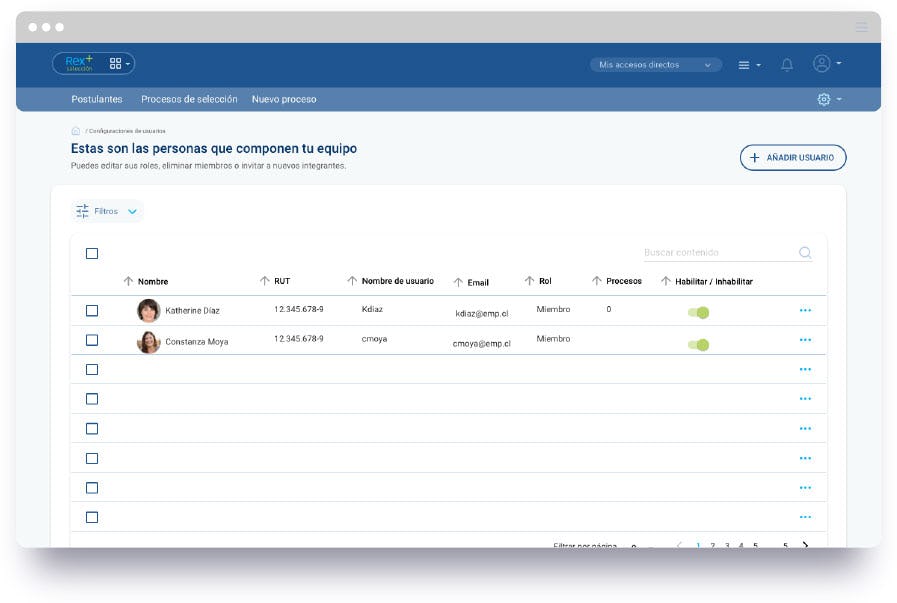Image resolution: width=897 pixels, height=603 pixels.
Task: Select the row checkbox for Constanza Moya
Action: pyautogui.click(x=92, y=340)
